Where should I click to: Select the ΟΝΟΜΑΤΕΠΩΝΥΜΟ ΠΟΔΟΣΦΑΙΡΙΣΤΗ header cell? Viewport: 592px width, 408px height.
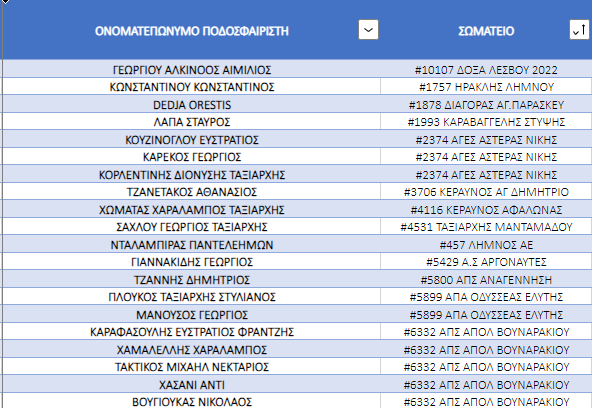pos(191,29)
